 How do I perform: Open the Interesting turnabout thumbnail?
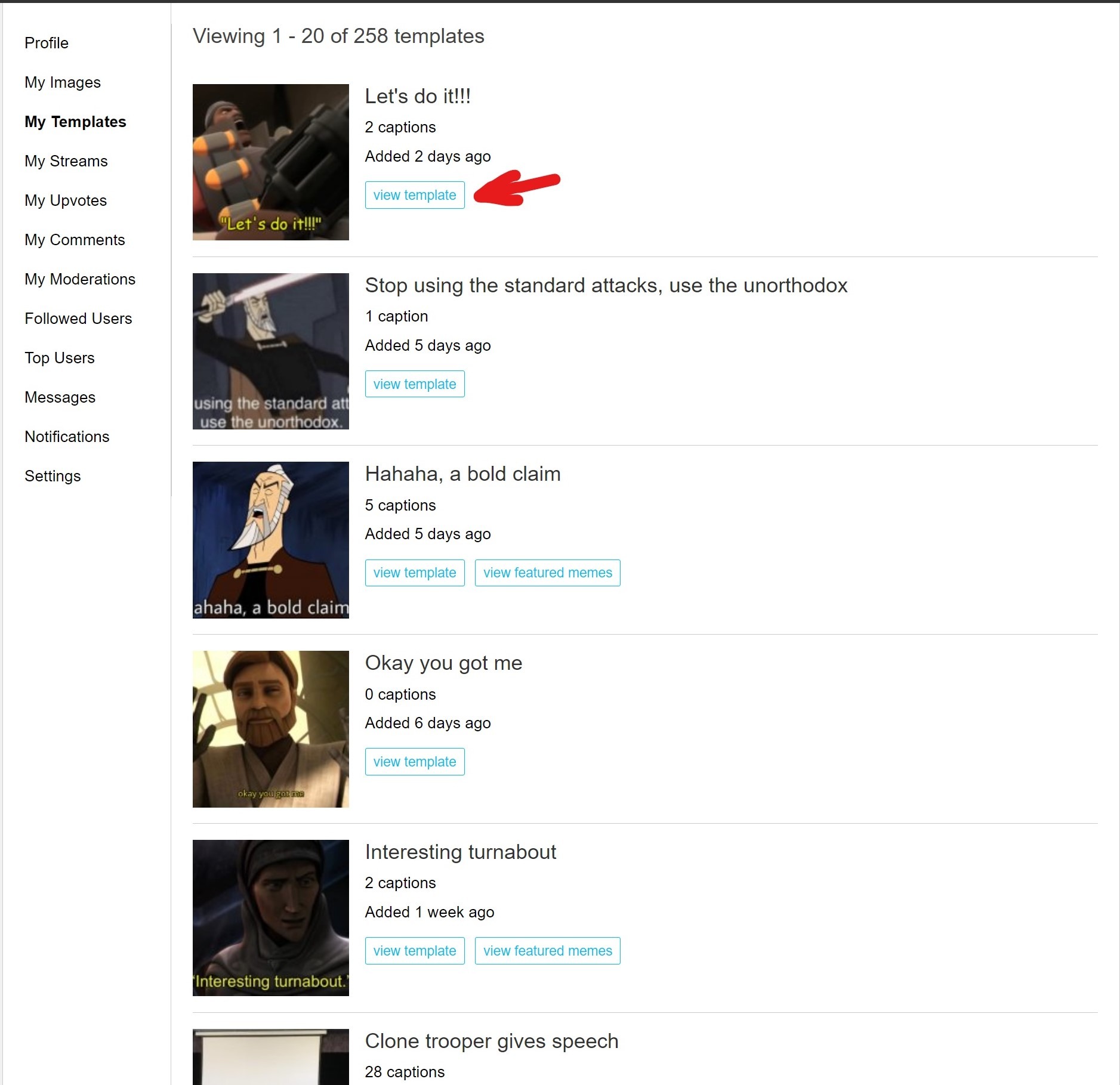[x=271, y=918]
